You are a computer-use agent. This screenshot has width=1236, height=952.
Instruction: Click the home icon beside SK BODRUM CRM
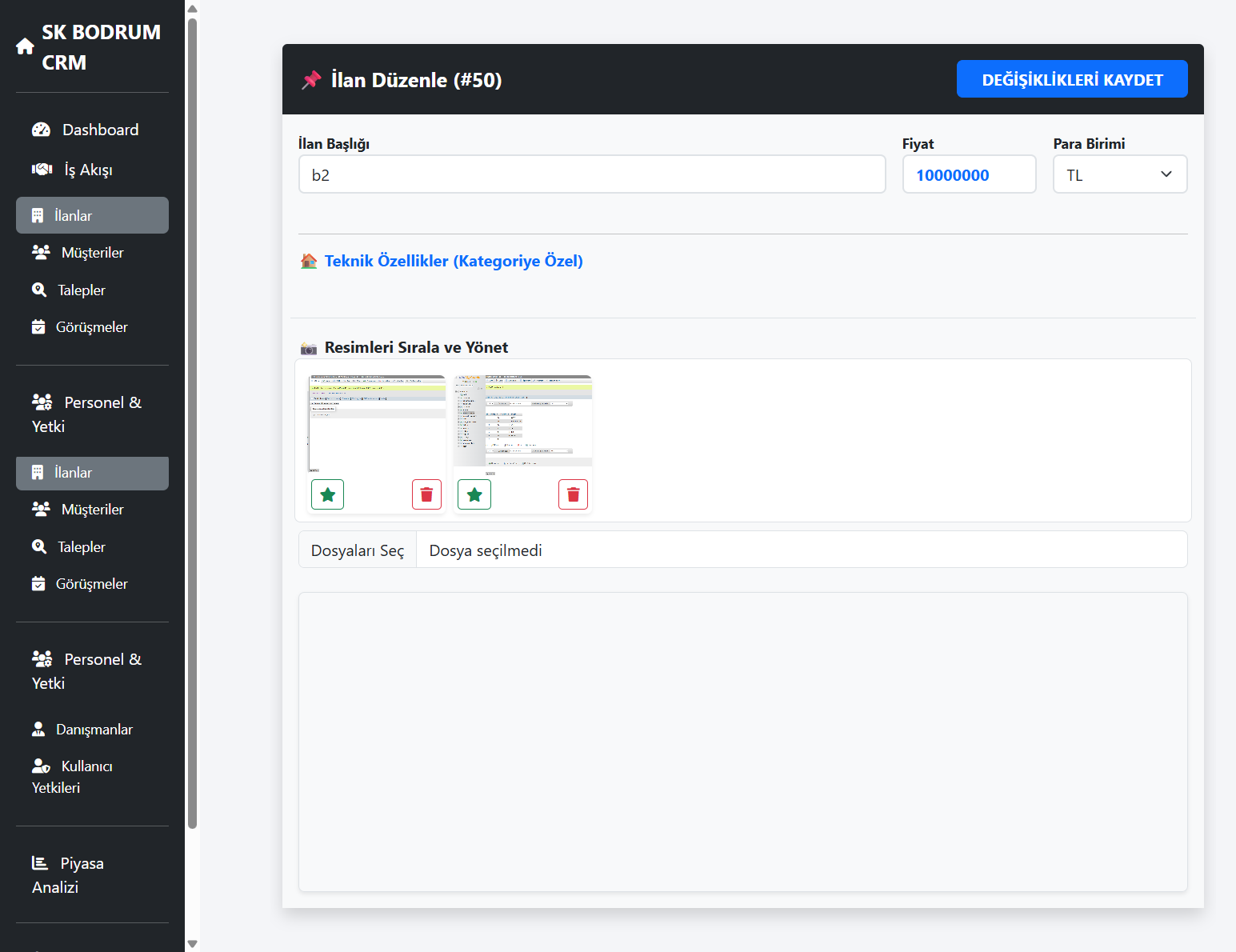pyautogui.click(x=25, y=47)
